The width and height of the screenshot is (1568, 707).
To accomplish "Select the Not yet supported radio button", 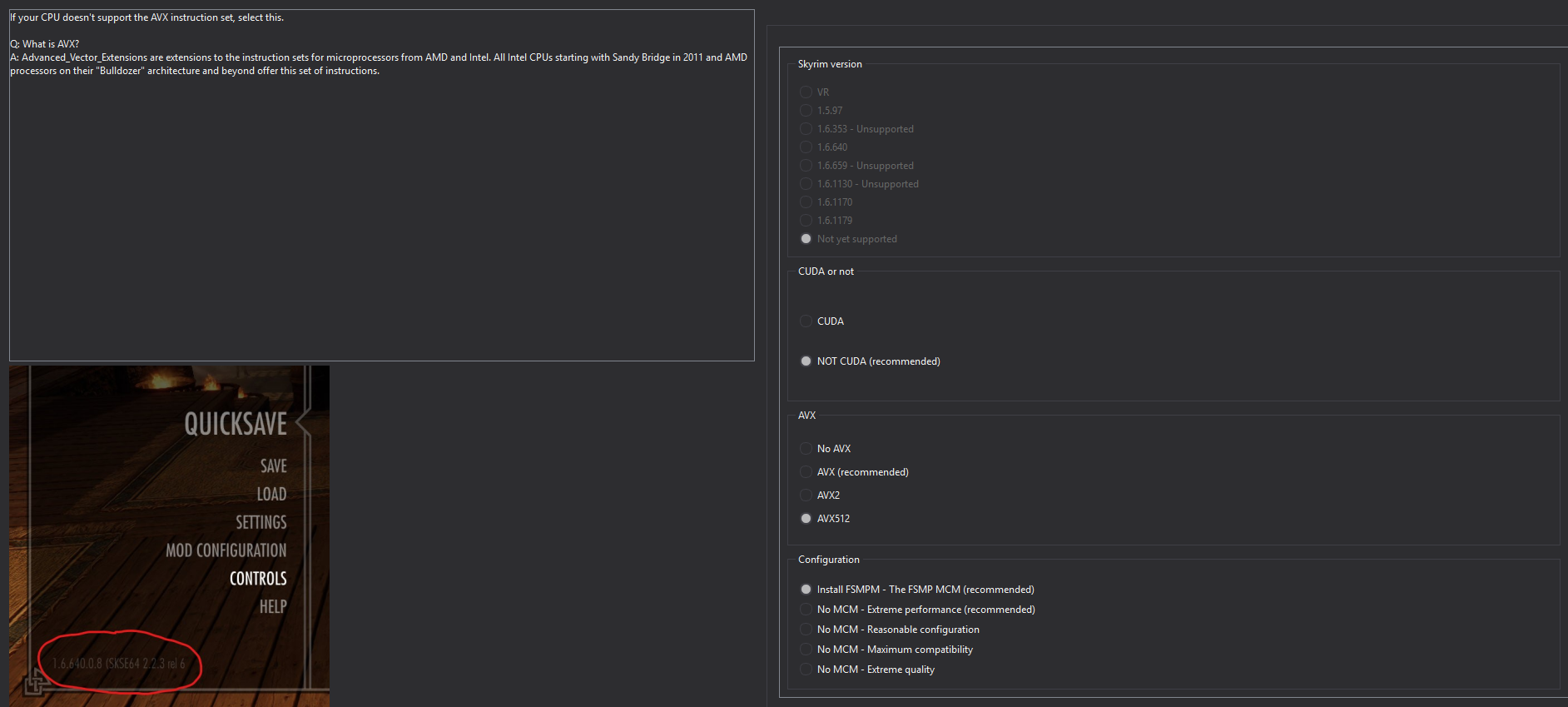I will point(806,239).
